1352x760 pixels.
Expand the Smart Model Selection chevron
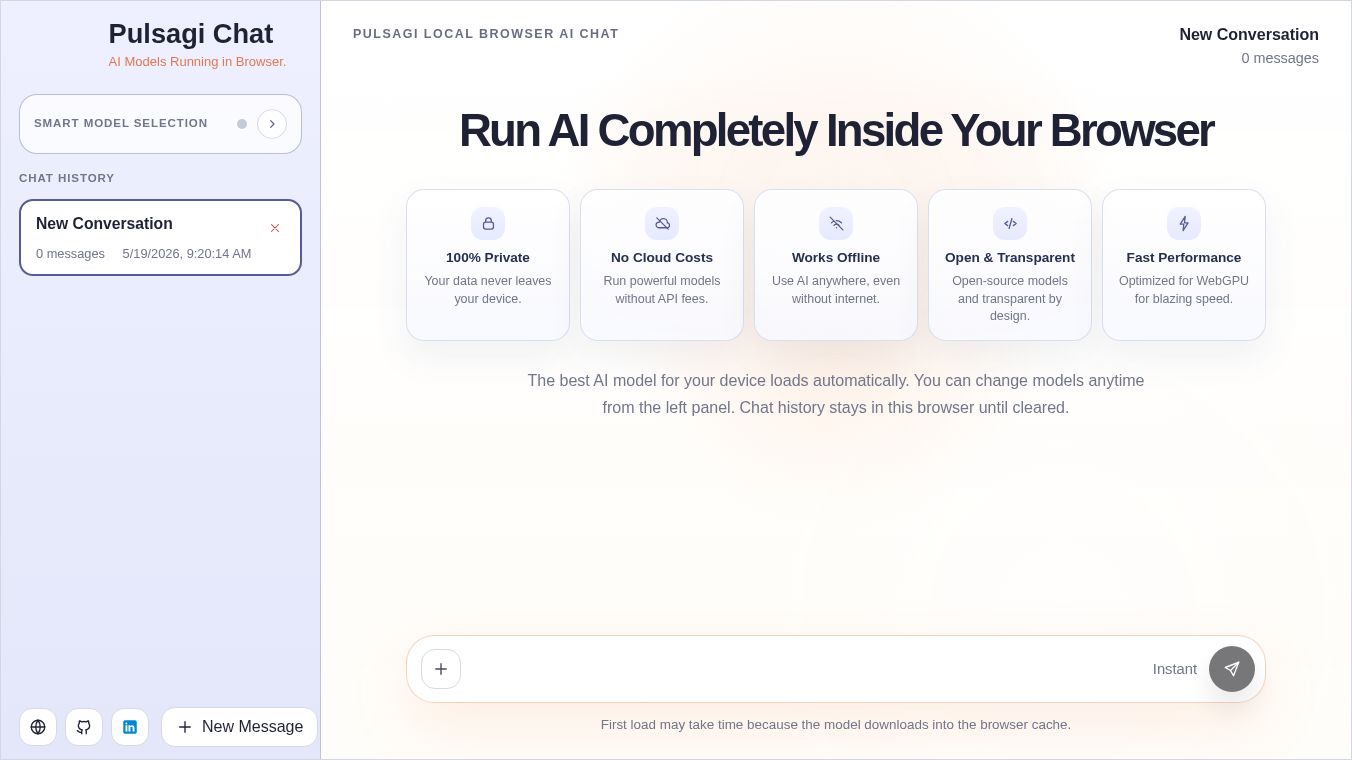[272, 124]
